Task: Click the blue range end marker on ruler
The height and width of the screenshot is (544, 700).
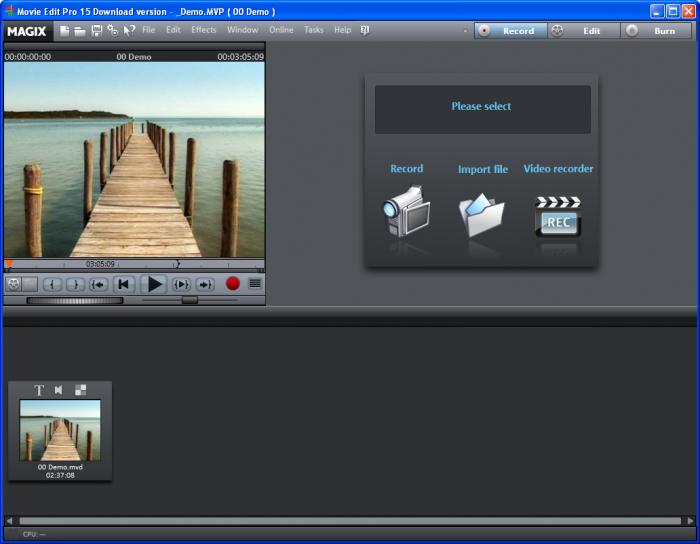Action: [x=178, y=264]
